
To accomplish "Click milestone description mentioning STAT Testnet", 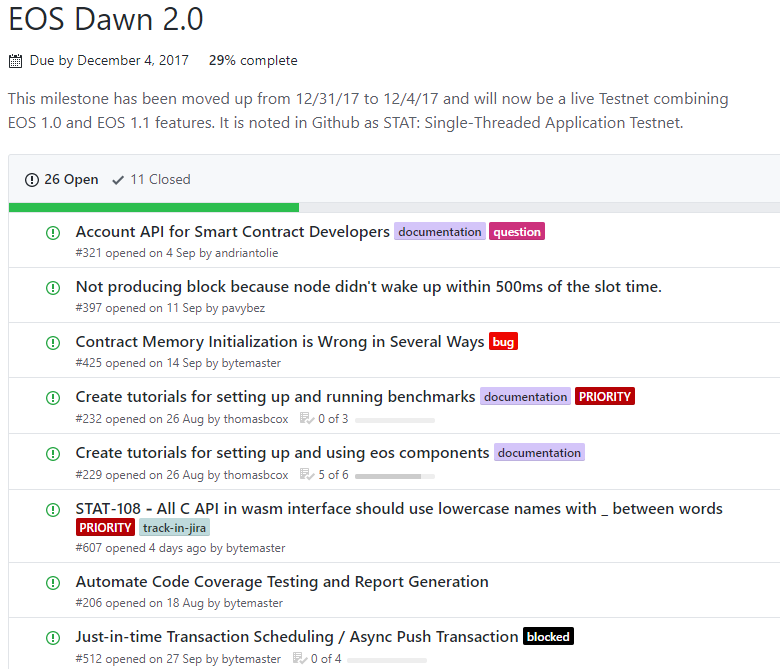I will [368, 110].
